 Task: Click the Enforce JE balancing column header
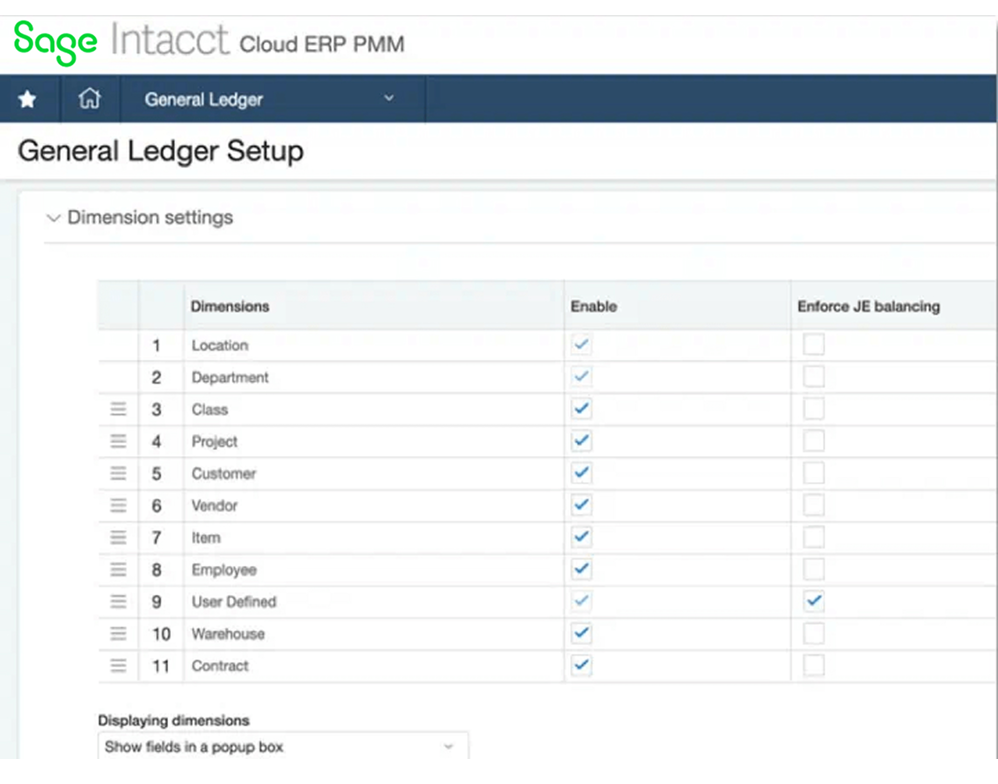tap(868, 306)
